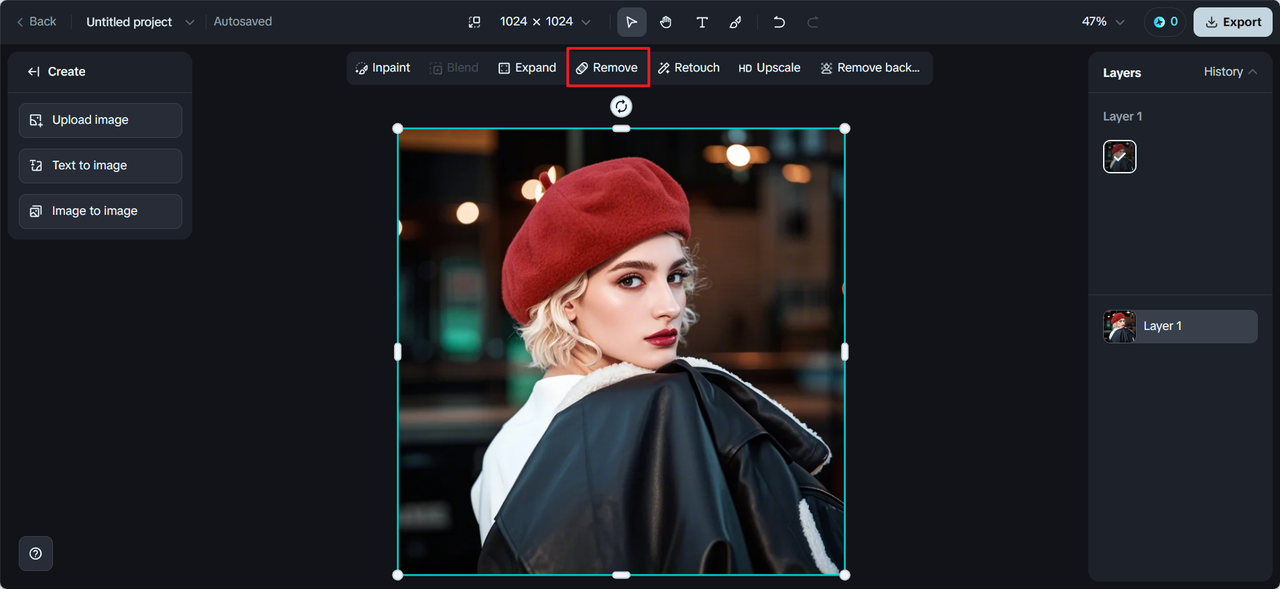
Task: Open the credits counter showing 0
Action: point(1165,22)
